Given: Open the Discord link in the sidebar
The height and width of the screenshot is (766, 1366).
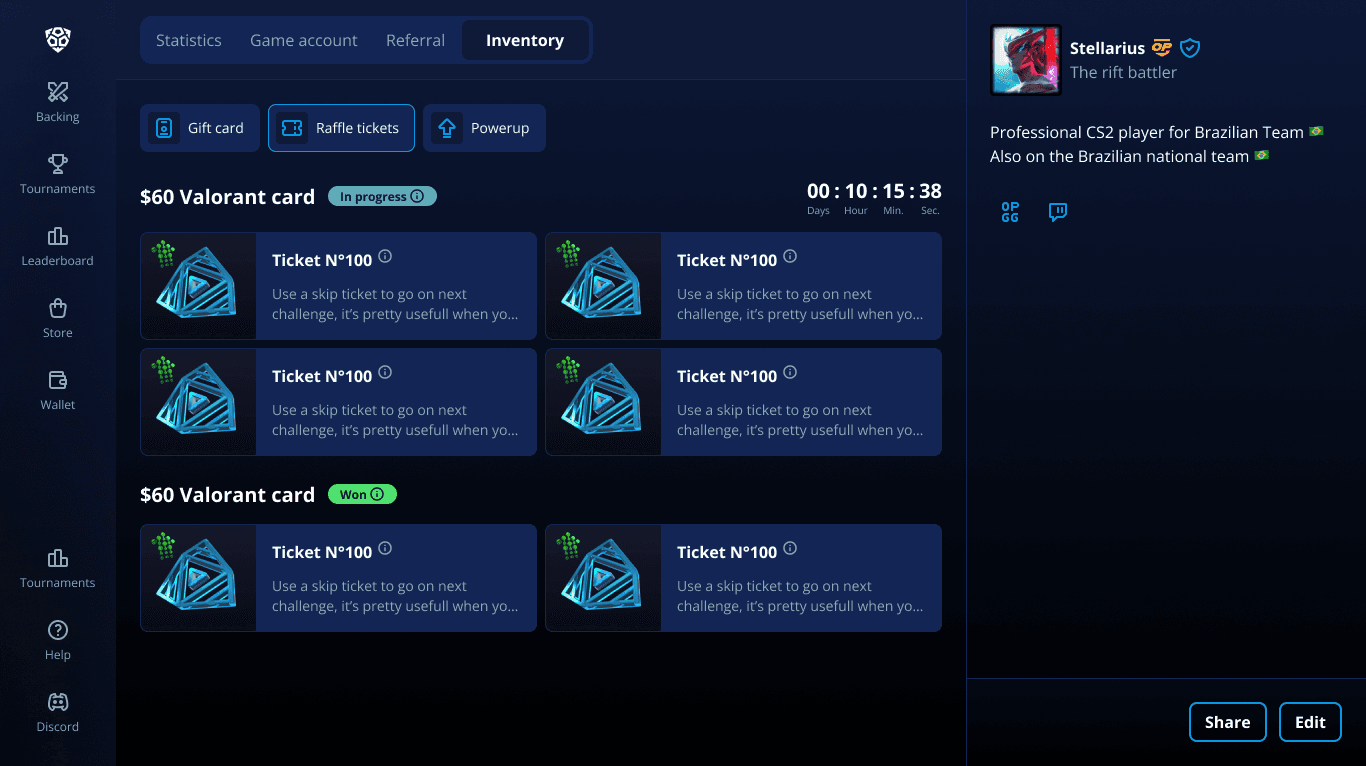Looking at the screenshot, I should pyautogui.click(x=58, y=713).
